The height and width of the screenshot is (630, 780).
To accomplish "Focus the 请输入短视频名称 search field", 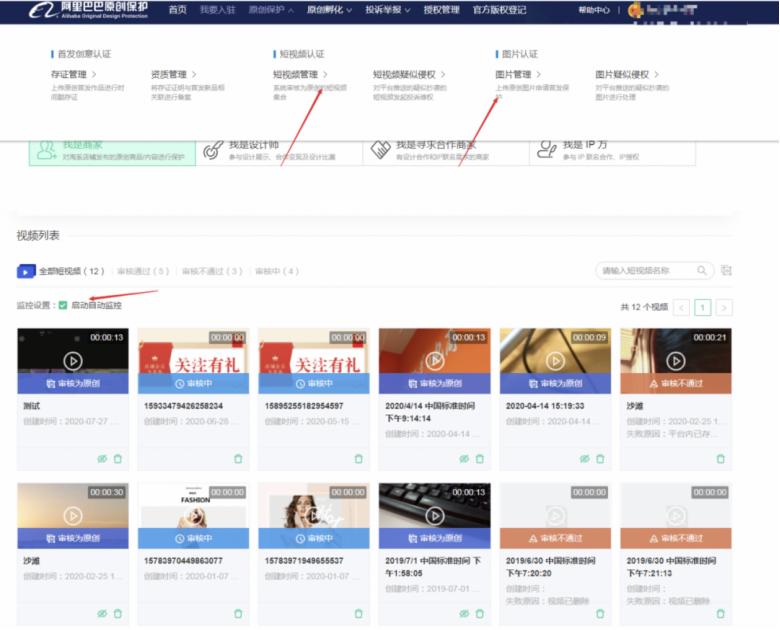I will click(x=655, y=271).
